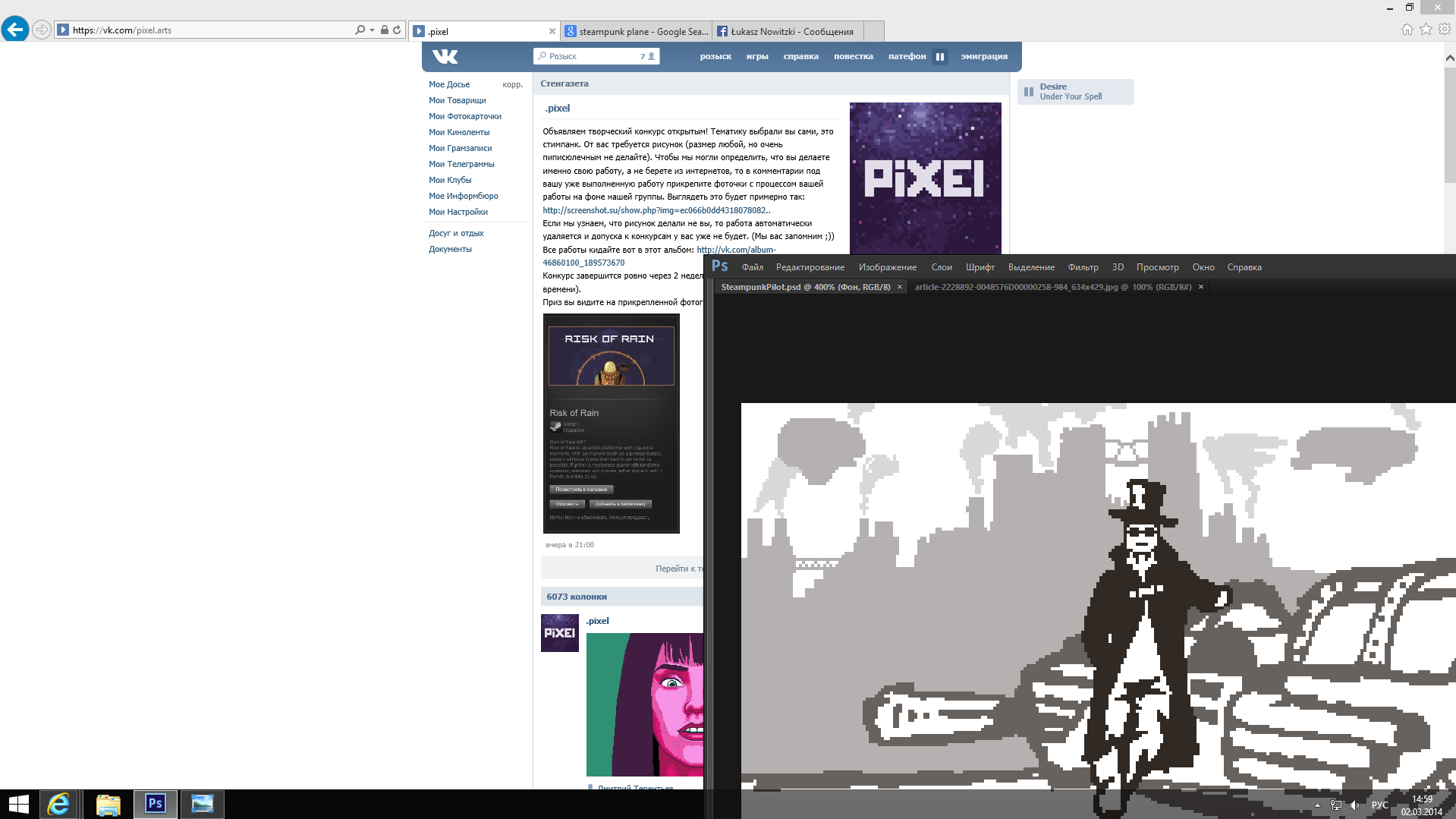The width and height of the screenshot is (1456, 819).
Task: Open справка in VK header
Action: tap(800, 56)
